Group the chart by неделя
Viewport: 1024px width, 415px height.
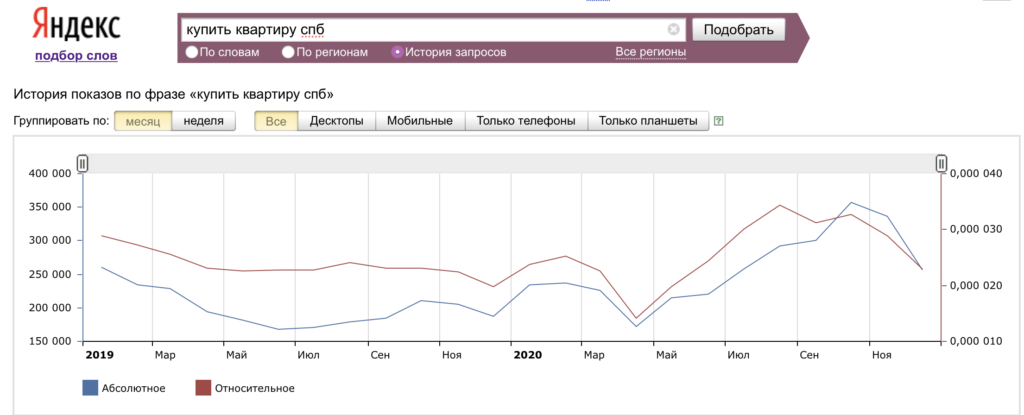tap(204, 121)
